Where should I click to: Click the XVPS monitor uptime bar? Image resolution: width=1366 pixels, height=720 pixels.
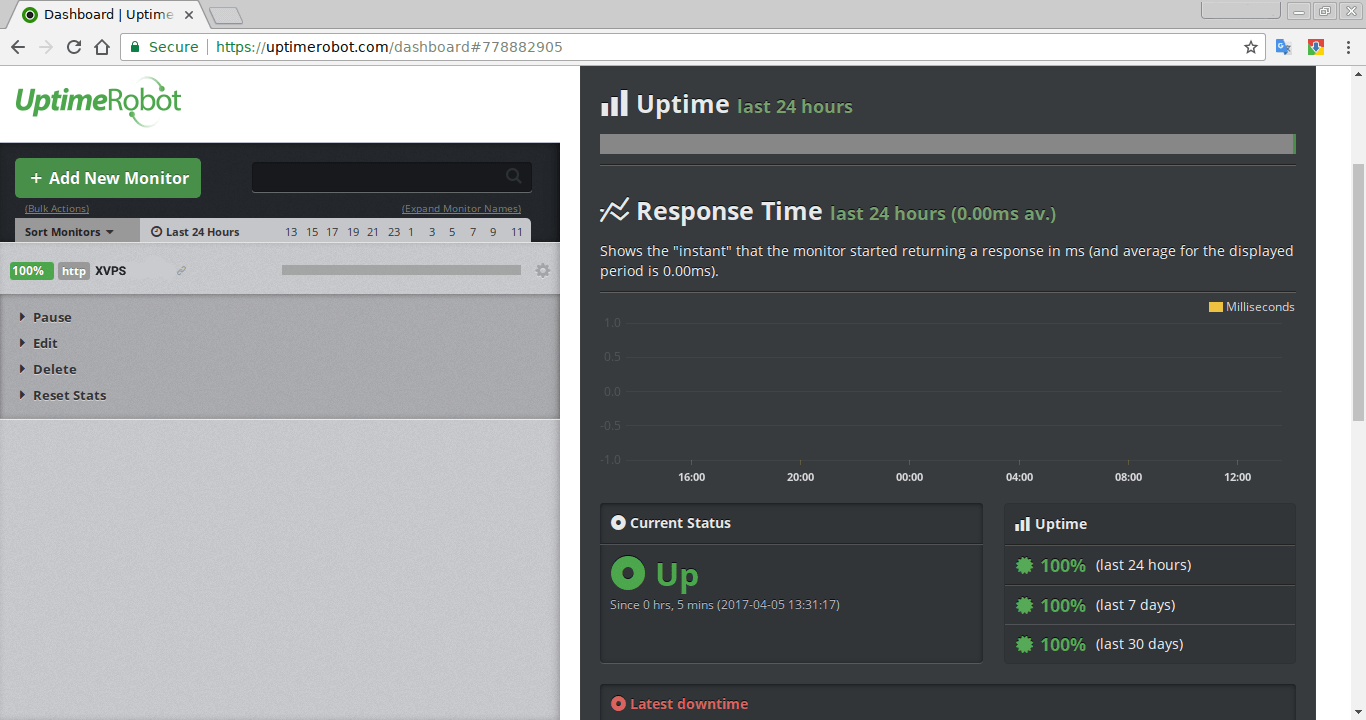[401, 270]
